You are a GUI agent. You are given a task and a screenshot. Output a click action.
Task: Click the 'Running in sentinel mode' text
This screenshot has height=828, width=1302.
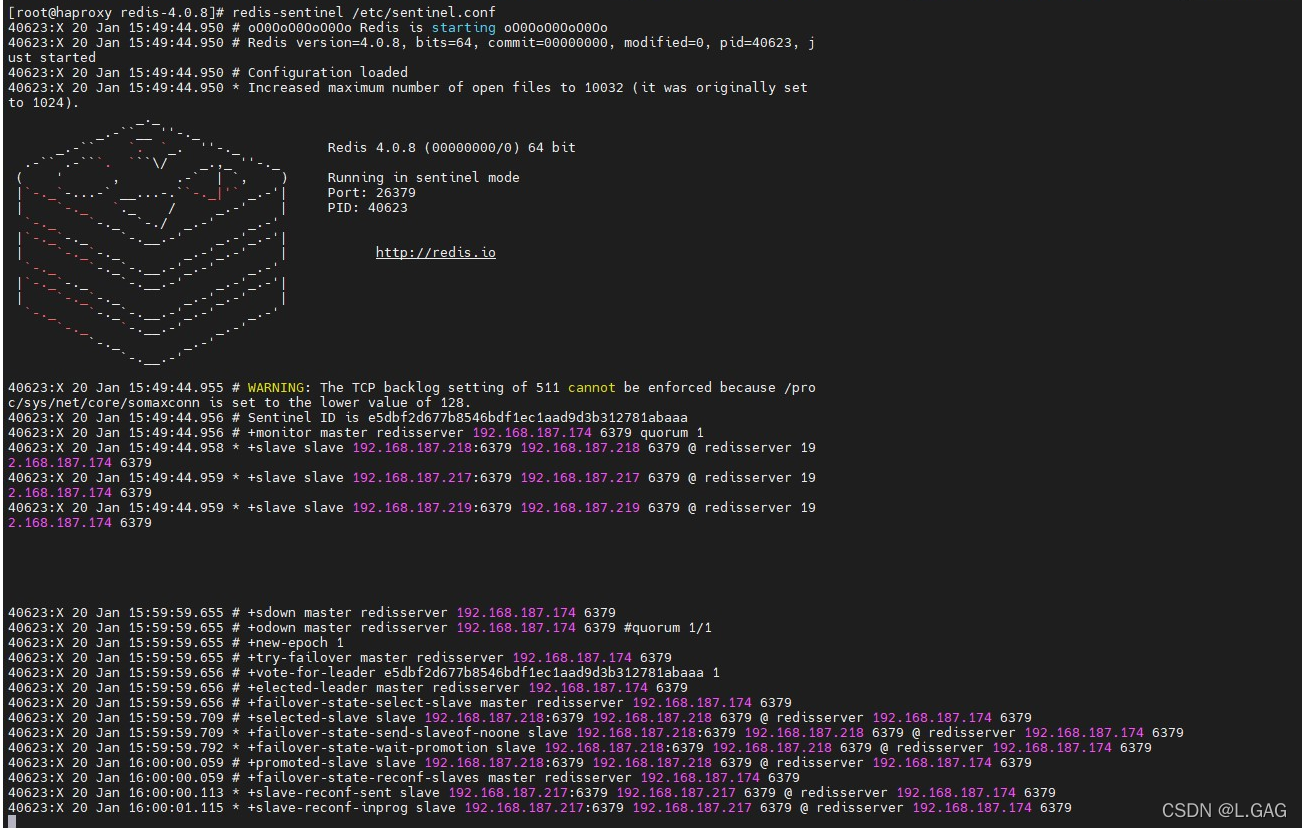pos(424,177)
